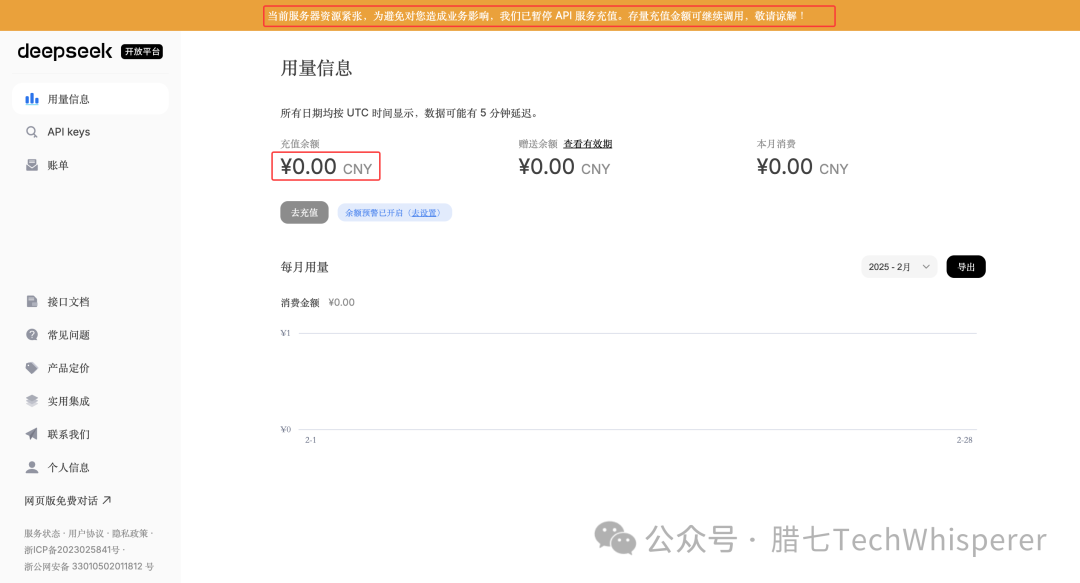This screenshot has height=583, width=1080.
Task: Open the 接口文档 docs icon
Action: click(x=32, y=301)
